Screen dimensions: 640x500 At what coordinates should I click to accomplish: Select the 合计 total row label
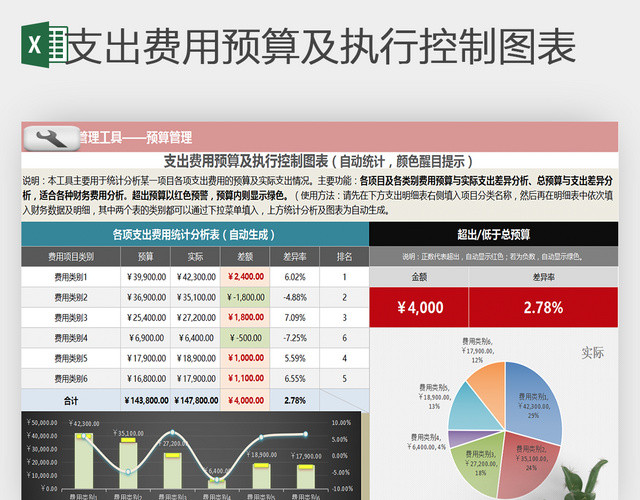71,401
